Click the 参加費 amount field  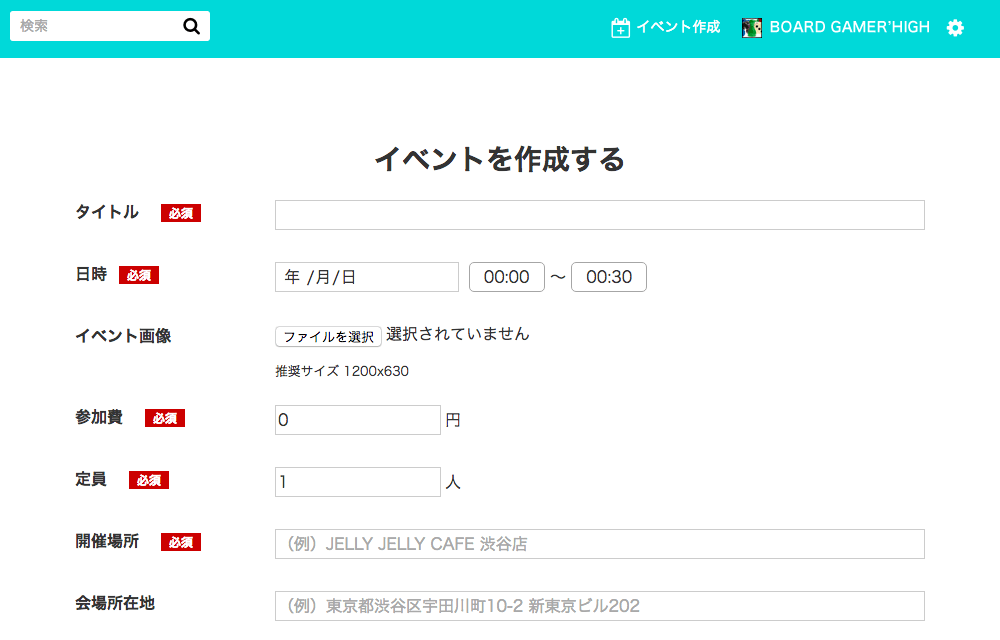pos(357,420)
